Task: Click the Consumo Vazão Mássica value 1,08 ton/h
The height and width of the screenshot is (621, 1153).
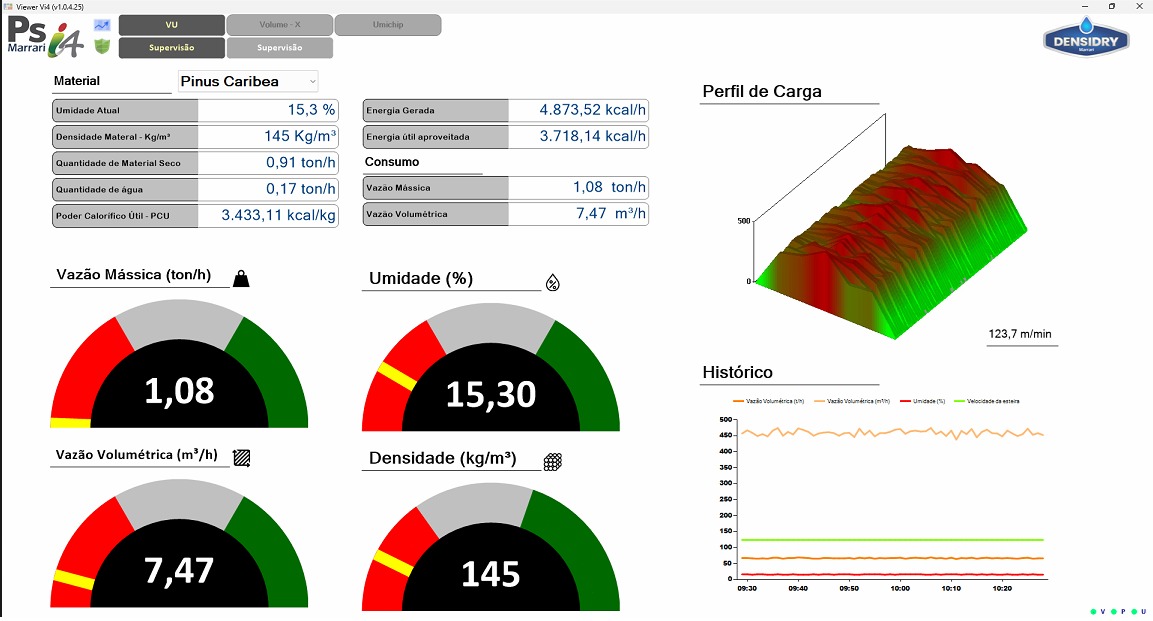Action: 610,187
